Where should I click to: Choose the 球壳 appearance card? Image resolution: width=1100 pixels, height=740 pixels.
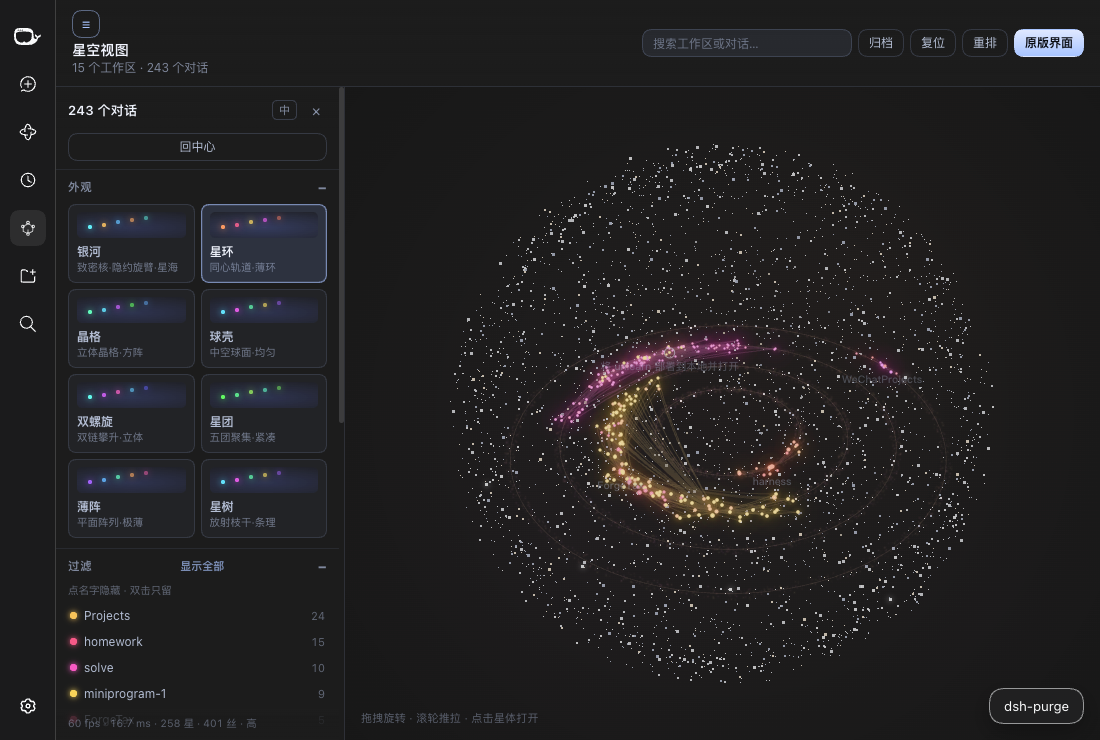[264, 328]
